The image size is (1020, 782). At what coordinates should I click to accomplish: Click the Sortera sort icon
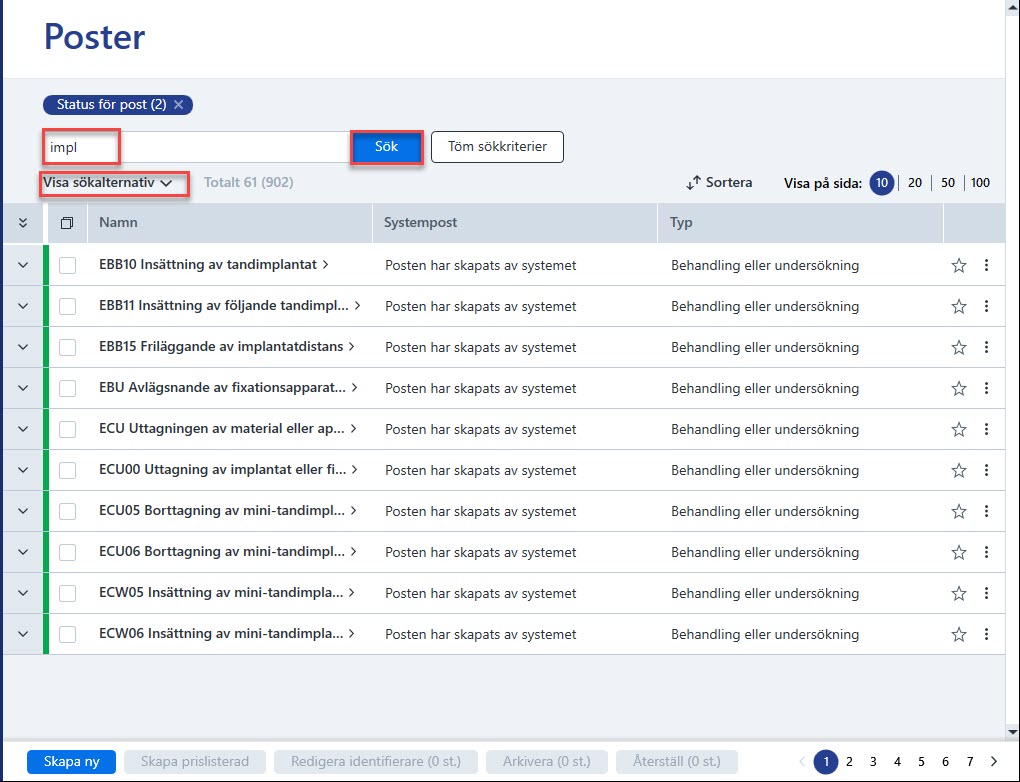[693, 183]
